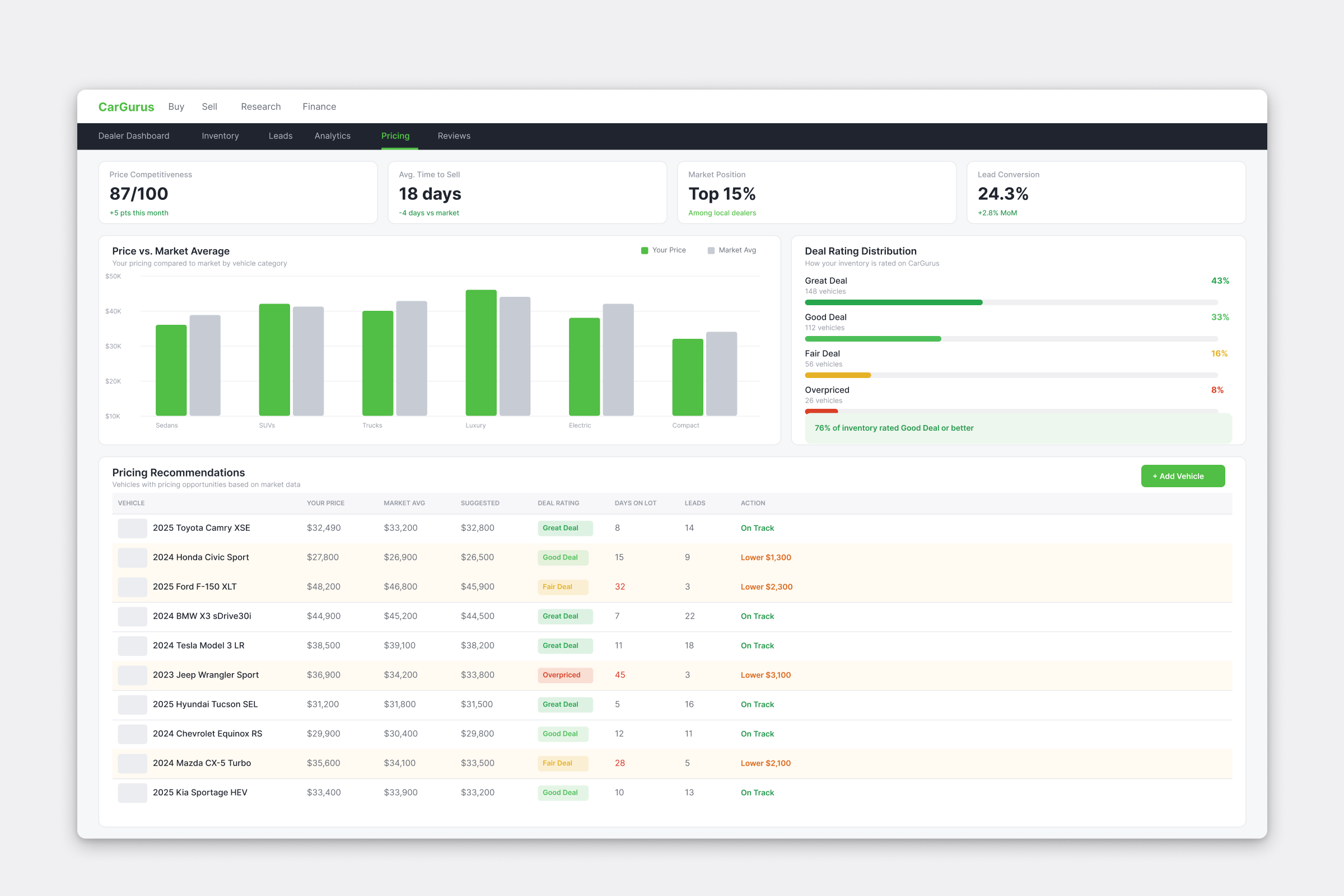Screen dimensions: 1344x896
Task: Click the Chevrolet Equinox RS thumbnail
Action: [x=133, y=734]
